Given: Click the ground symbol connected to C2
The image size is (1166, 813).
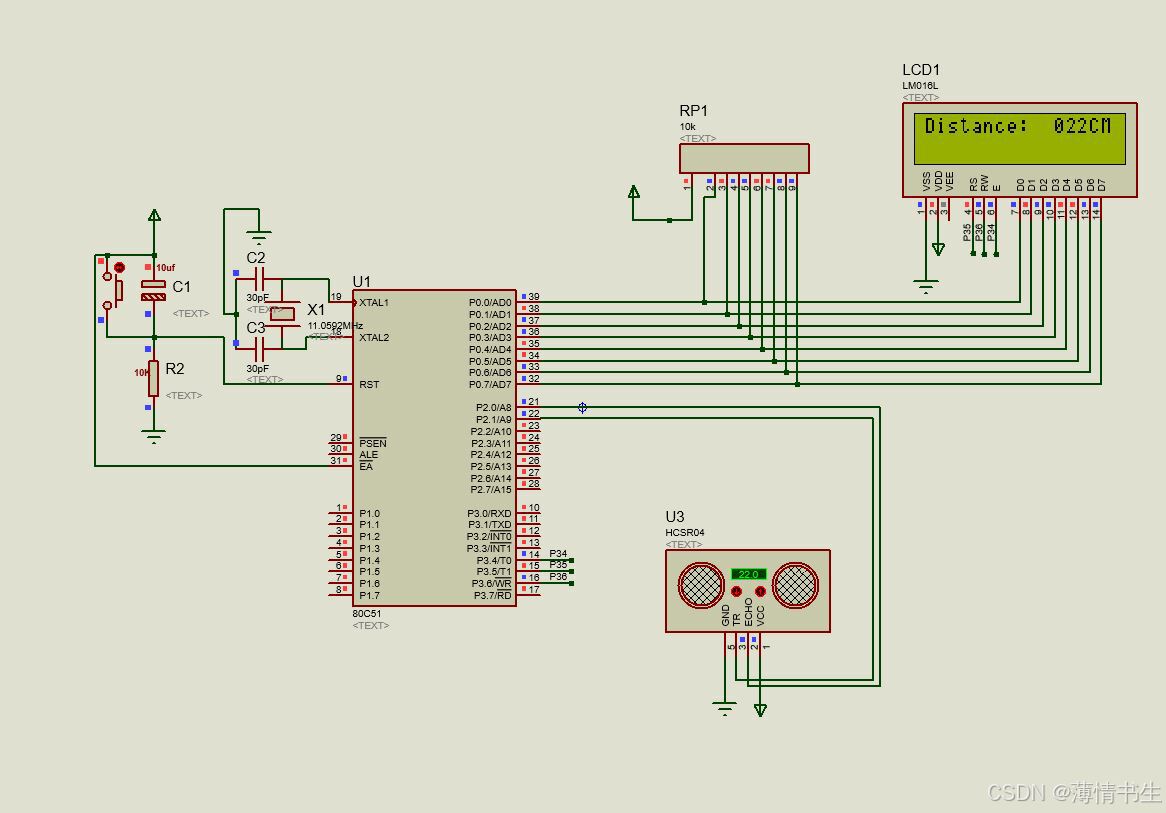Looking at the screenshot, I should (x=258, y=238).
